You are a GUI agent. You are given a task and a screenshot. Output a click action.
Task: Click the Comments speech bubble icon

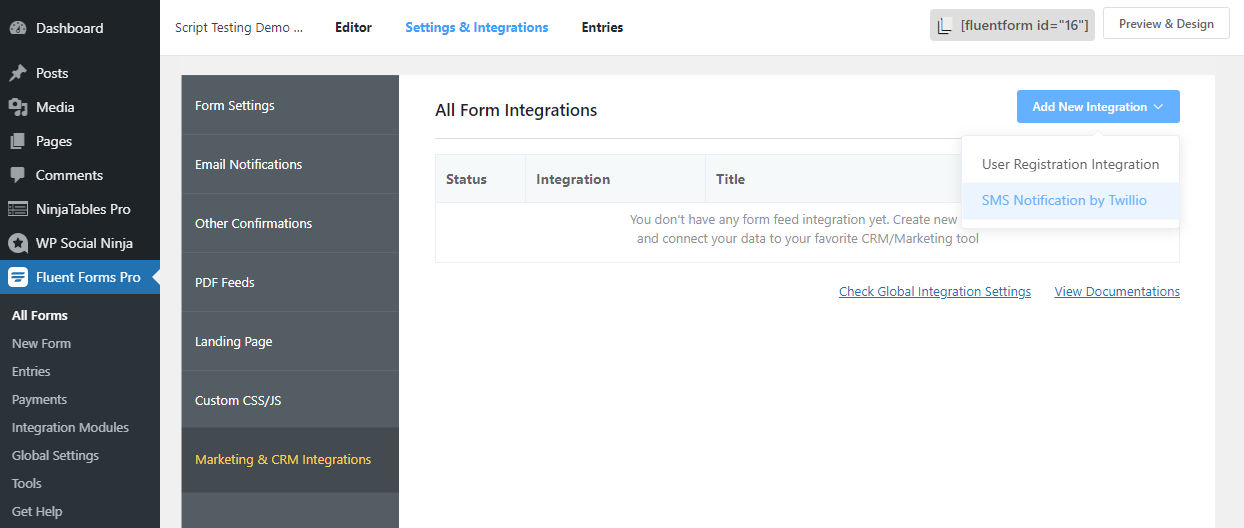(18, 175)
